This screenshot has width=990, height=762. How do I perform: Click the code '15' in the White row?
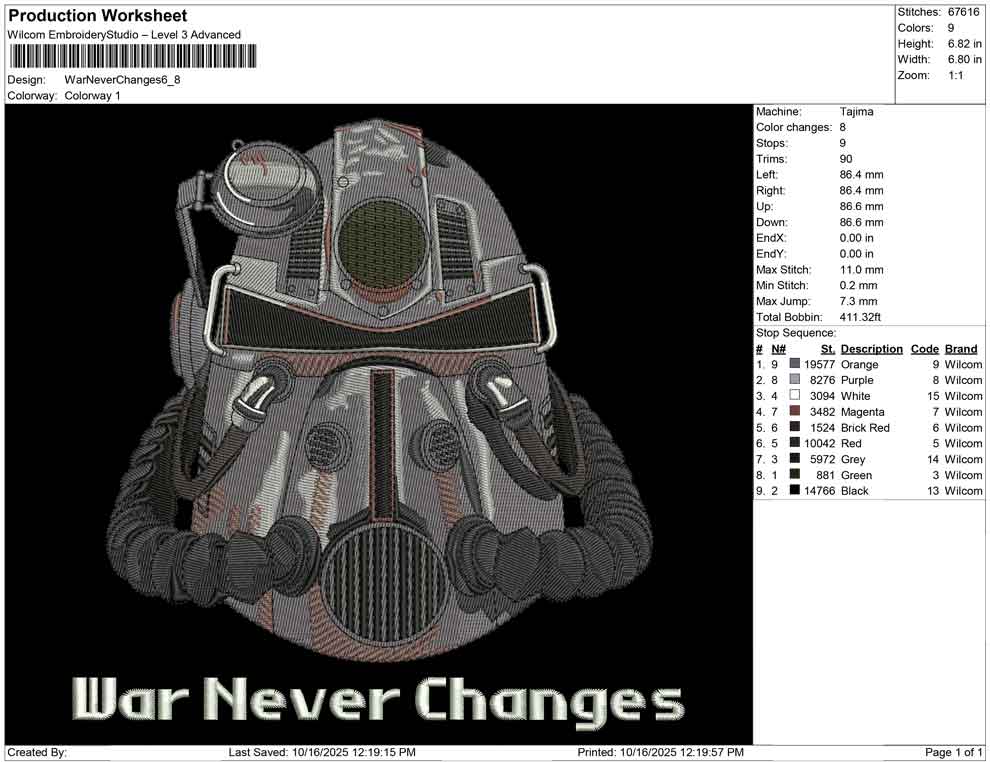(933, 396)
